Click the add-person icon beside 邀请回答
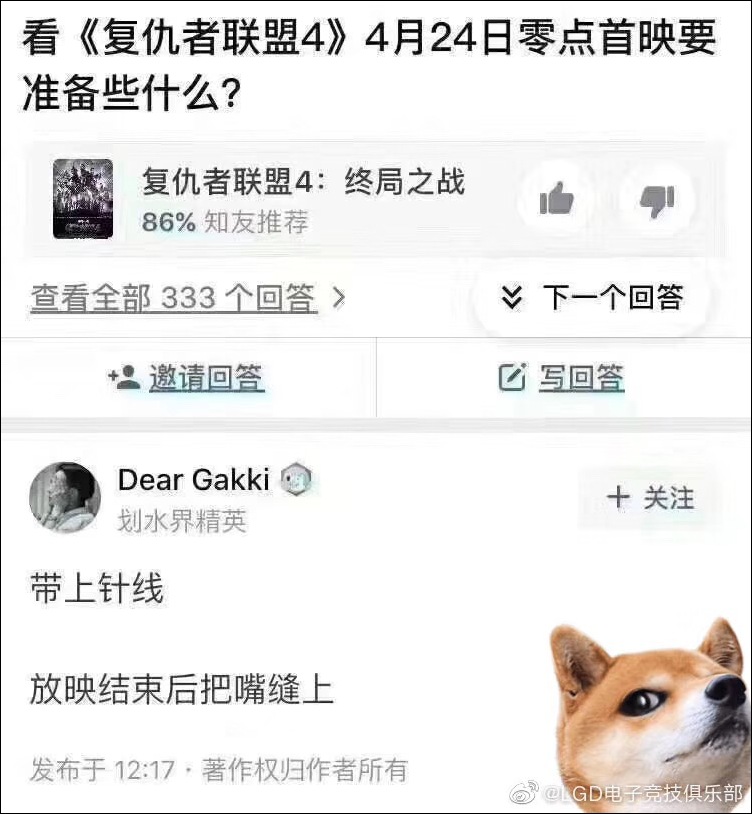This screenshot has width=752, height=814. 124,377
